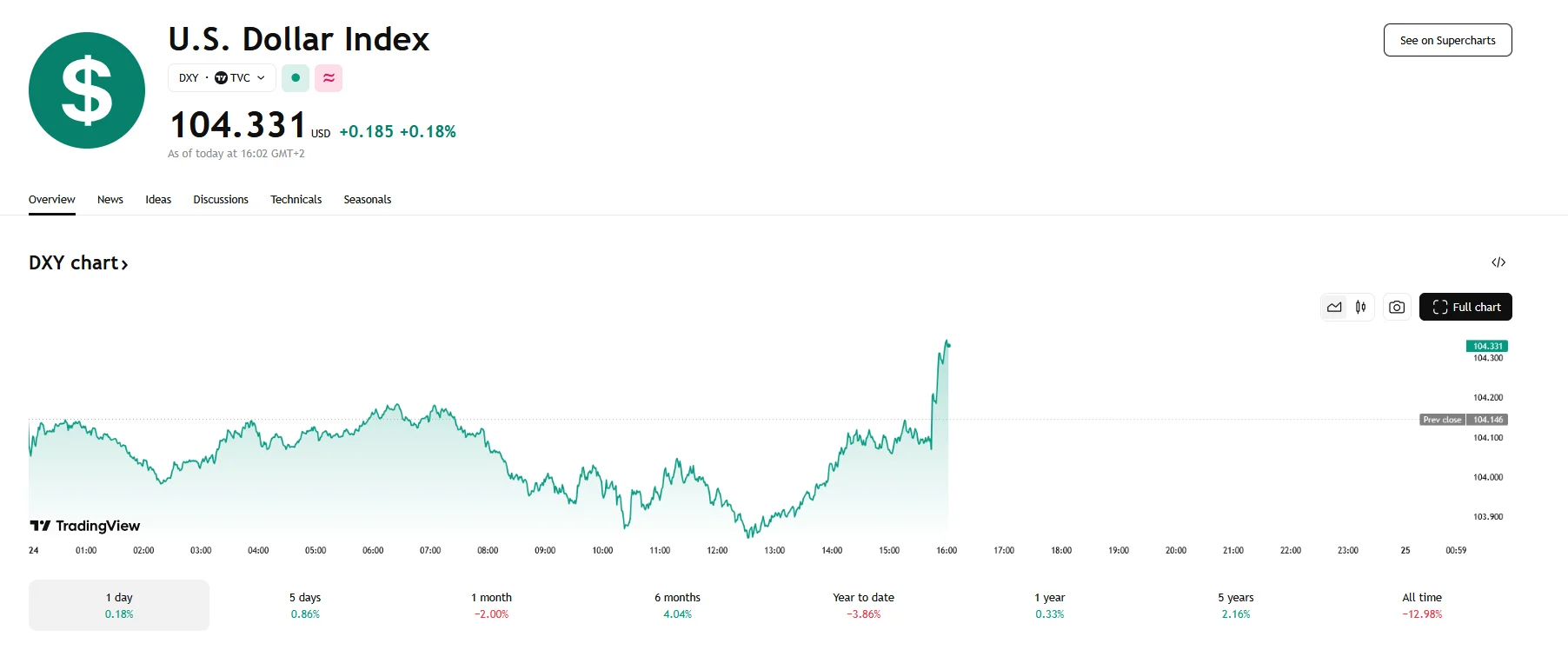Select the 1 month time range
The width and height of the screenshot is (1568, 650).
(491, 605)
